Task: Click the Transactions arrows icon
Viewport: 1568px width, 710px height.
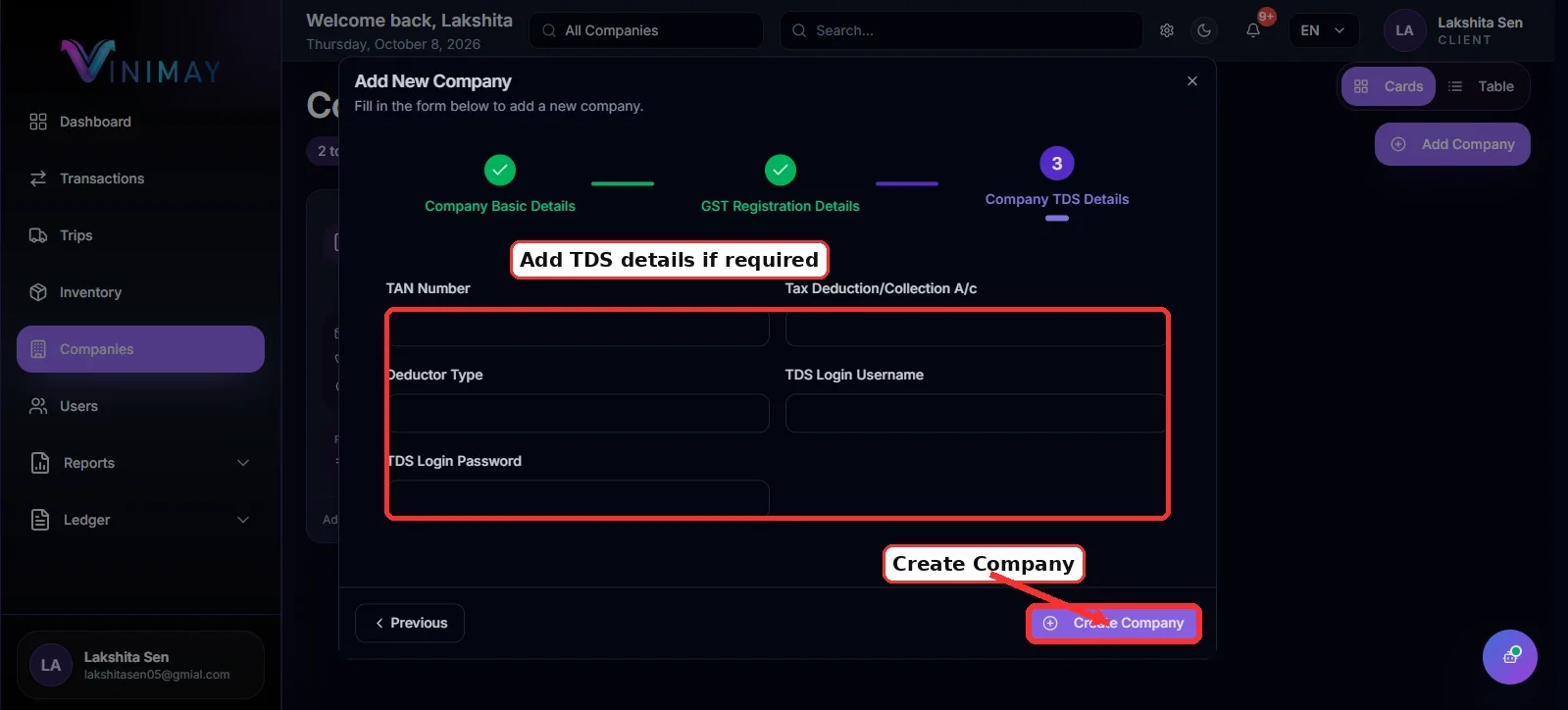Action: pos(38,178)
